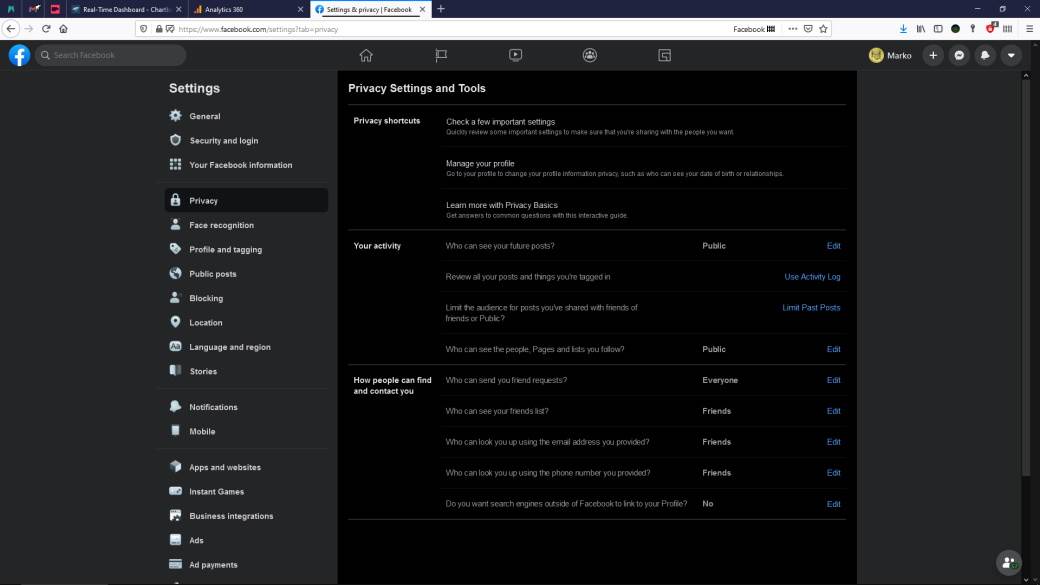Open the notifications bell icon
Screen dimensions: 1040x585
[985, 55]
